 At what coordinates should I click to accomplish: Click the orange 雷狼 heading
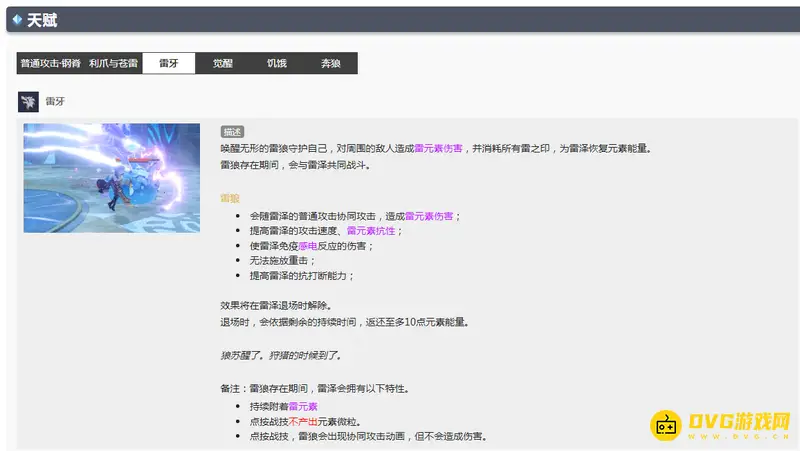click(230, 198)
